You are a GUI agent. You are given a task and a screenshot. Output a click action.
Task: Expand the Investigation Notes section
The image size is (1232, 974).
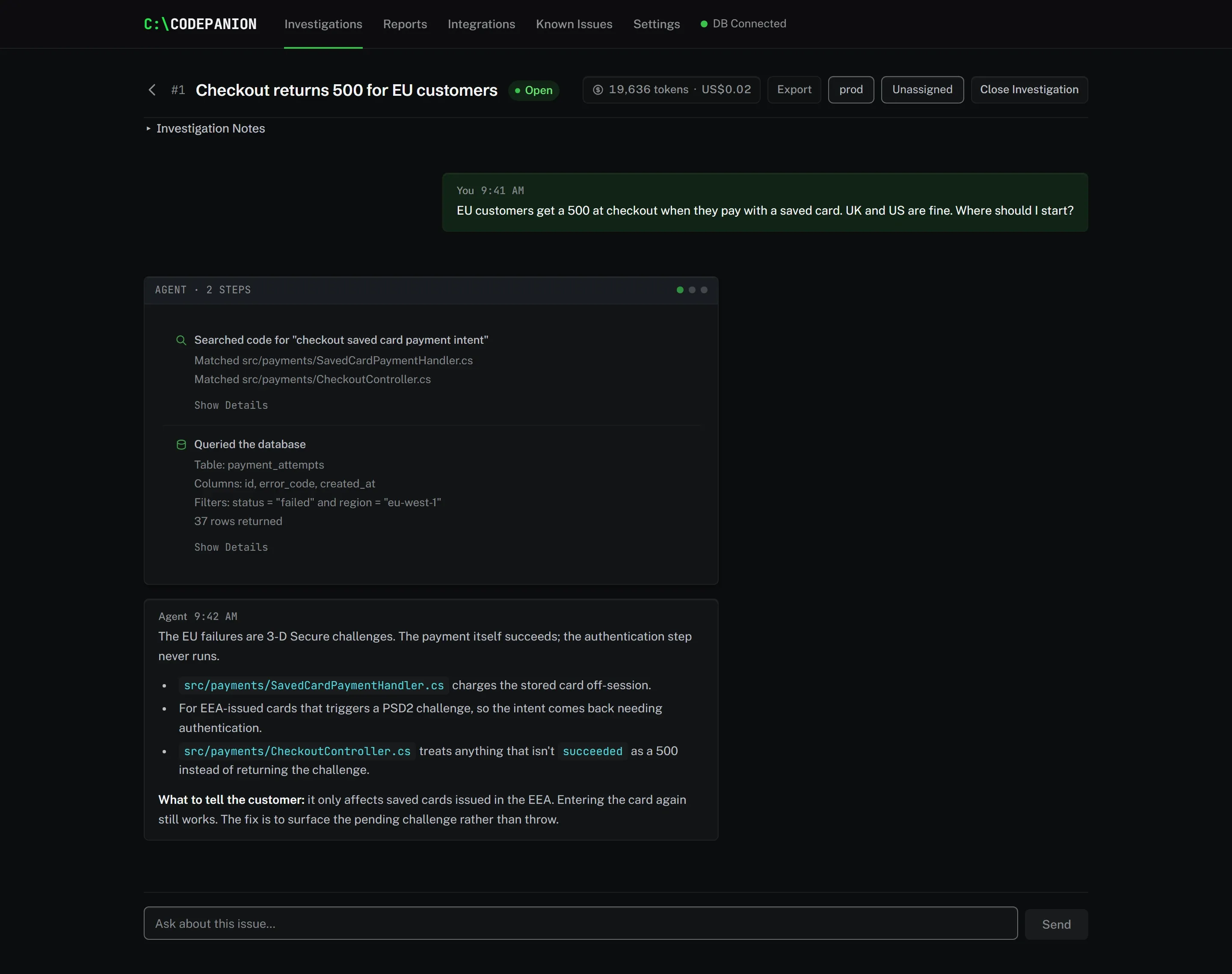coord(205,128)
